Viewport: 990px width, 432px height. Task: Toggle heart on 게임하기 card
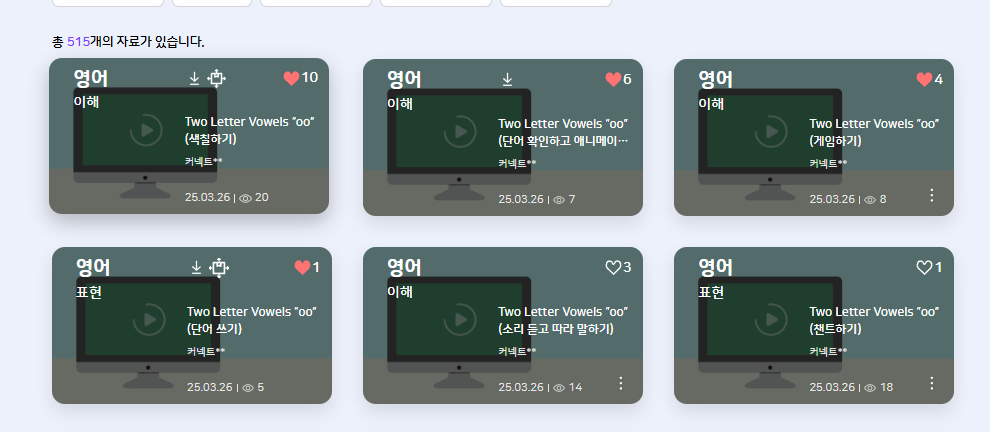coord(924,80)
